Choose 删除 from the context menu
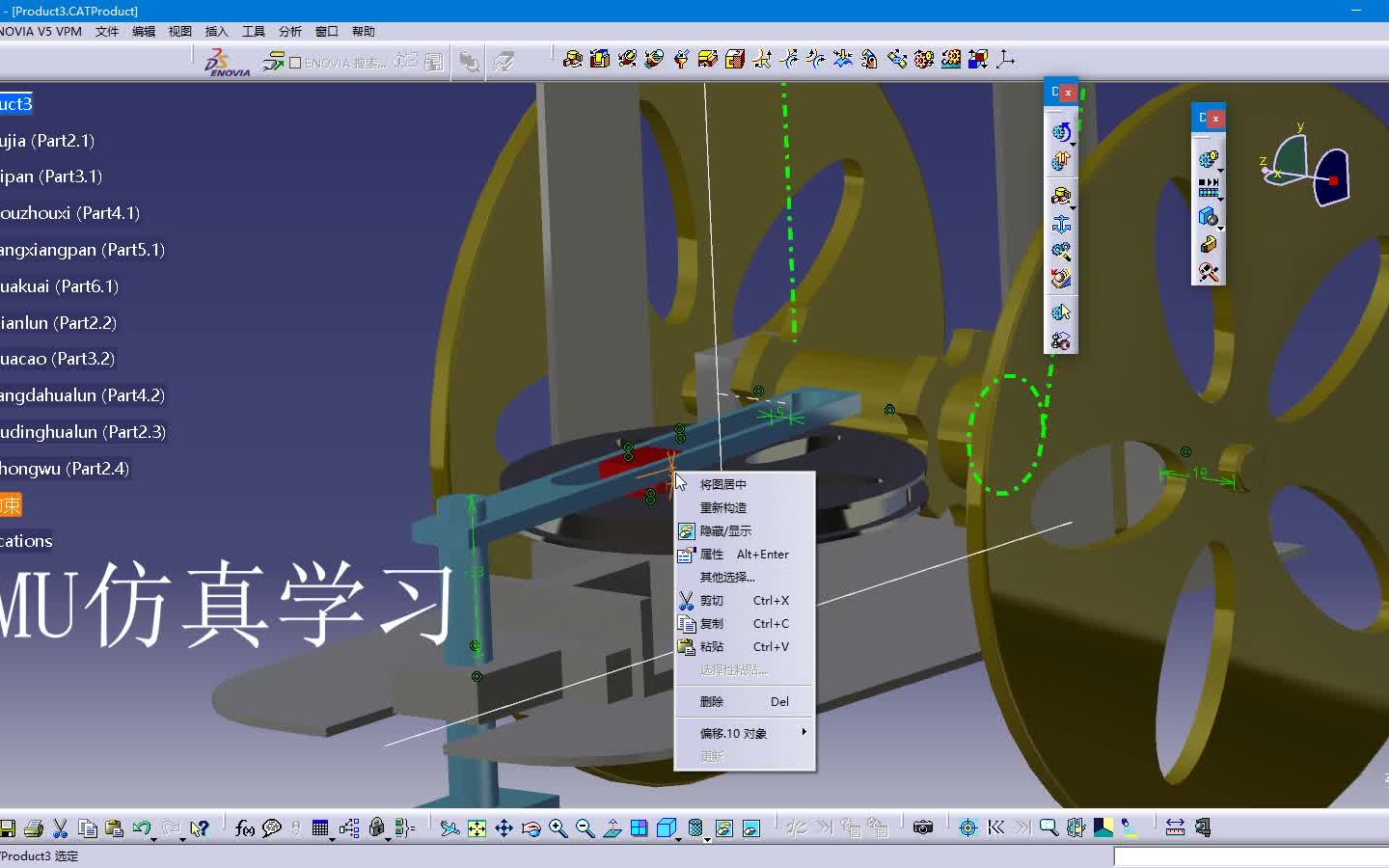 [x=711, y=701]
